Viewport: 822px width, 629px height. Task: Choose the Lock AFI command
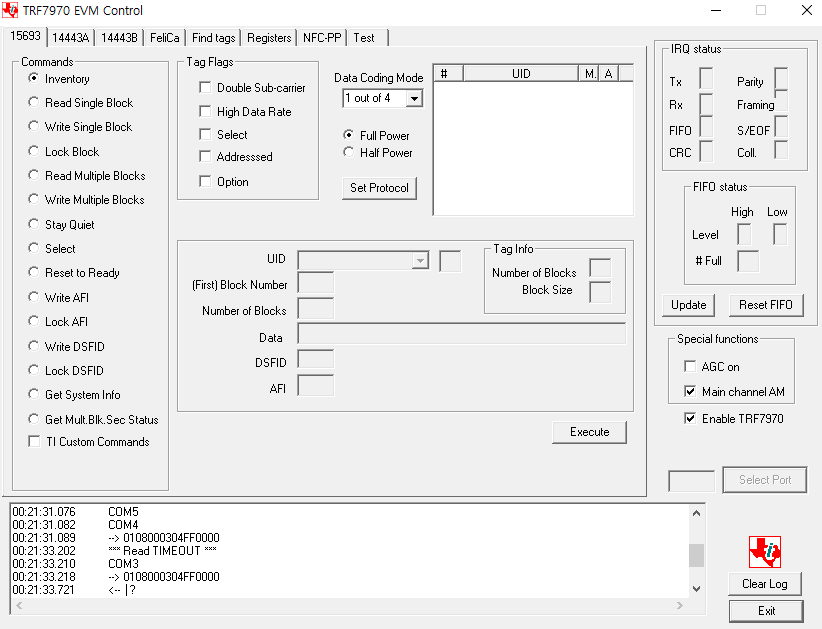34,321
